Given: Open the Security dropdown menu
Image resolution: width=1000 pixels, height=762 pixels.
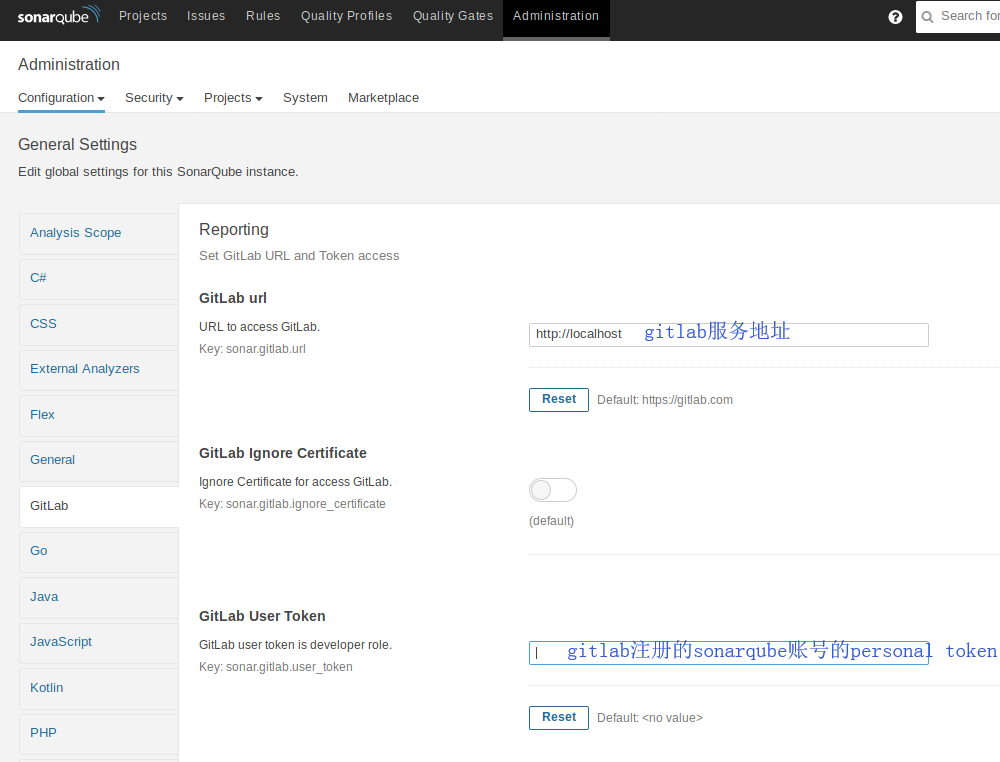Looking at the screenshot, I should (154, 97).
